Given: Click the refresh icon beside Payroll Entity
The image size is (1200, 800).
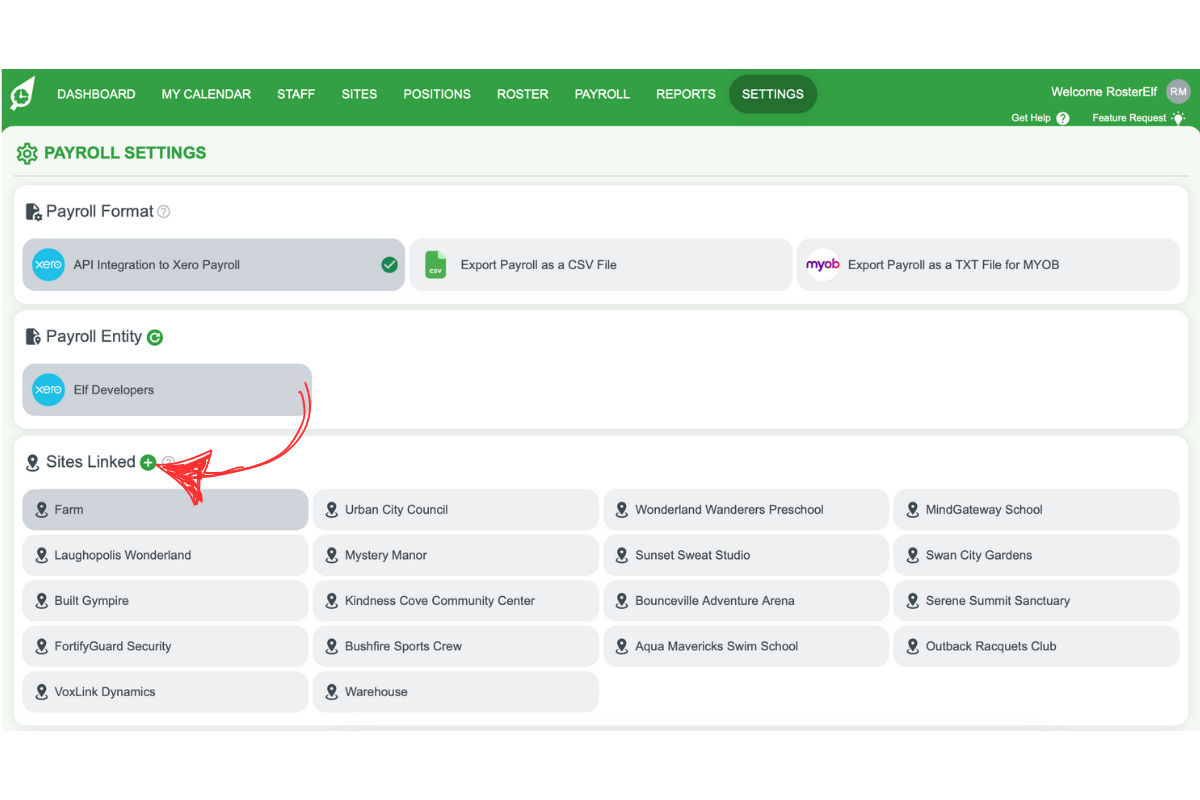Looking at the screenshot, I should [x=155, y=337].
